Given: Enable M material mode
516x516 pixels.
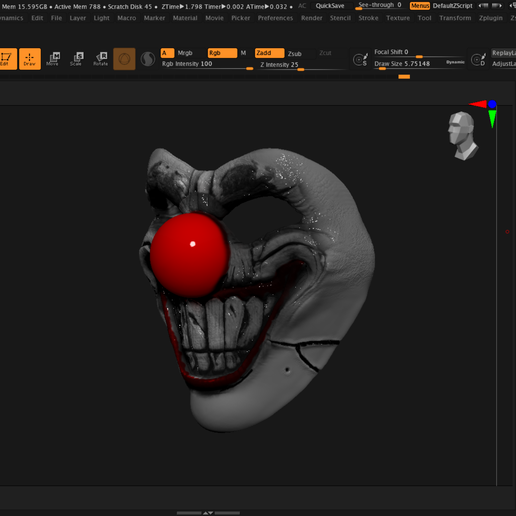Looking at the screenshot, I should click(243, 53).
